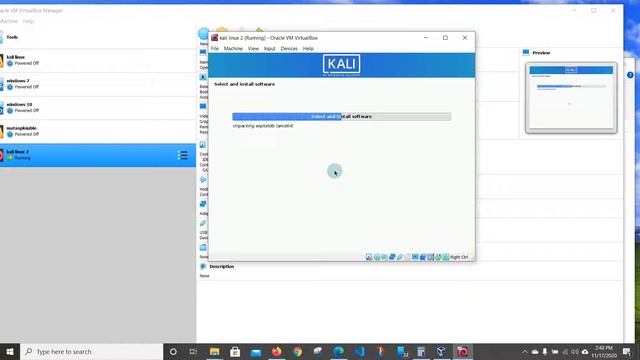Open Google Chrome from the taskbar
This screenshot has width=640, height=360.
[x=298, y=351]
